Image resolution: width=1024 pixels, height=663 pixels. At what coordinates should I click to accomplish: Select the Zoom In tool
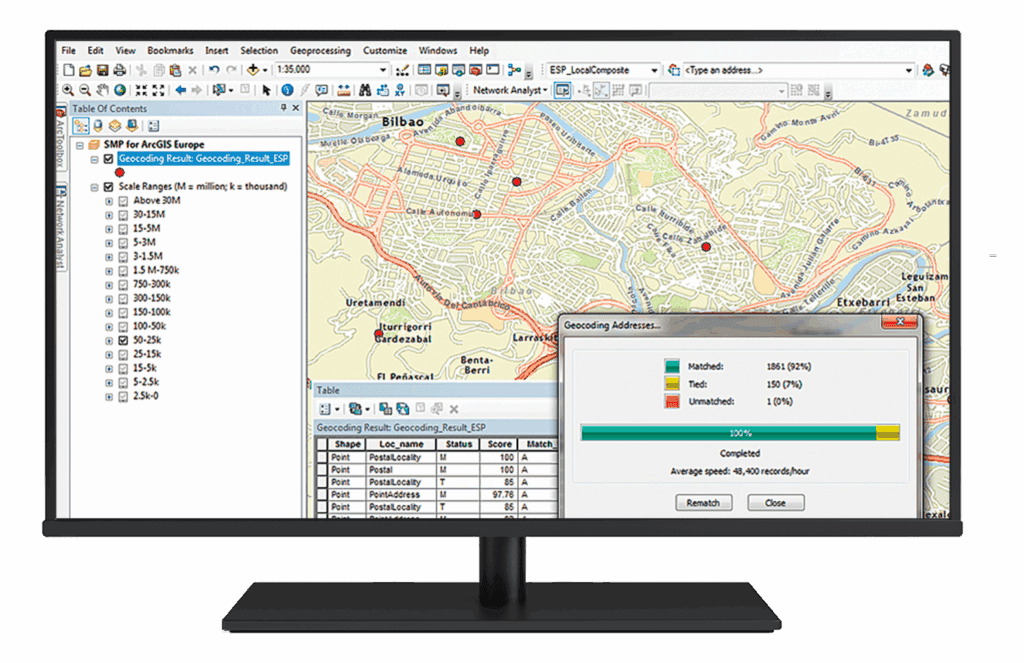(x=68, y=90)
